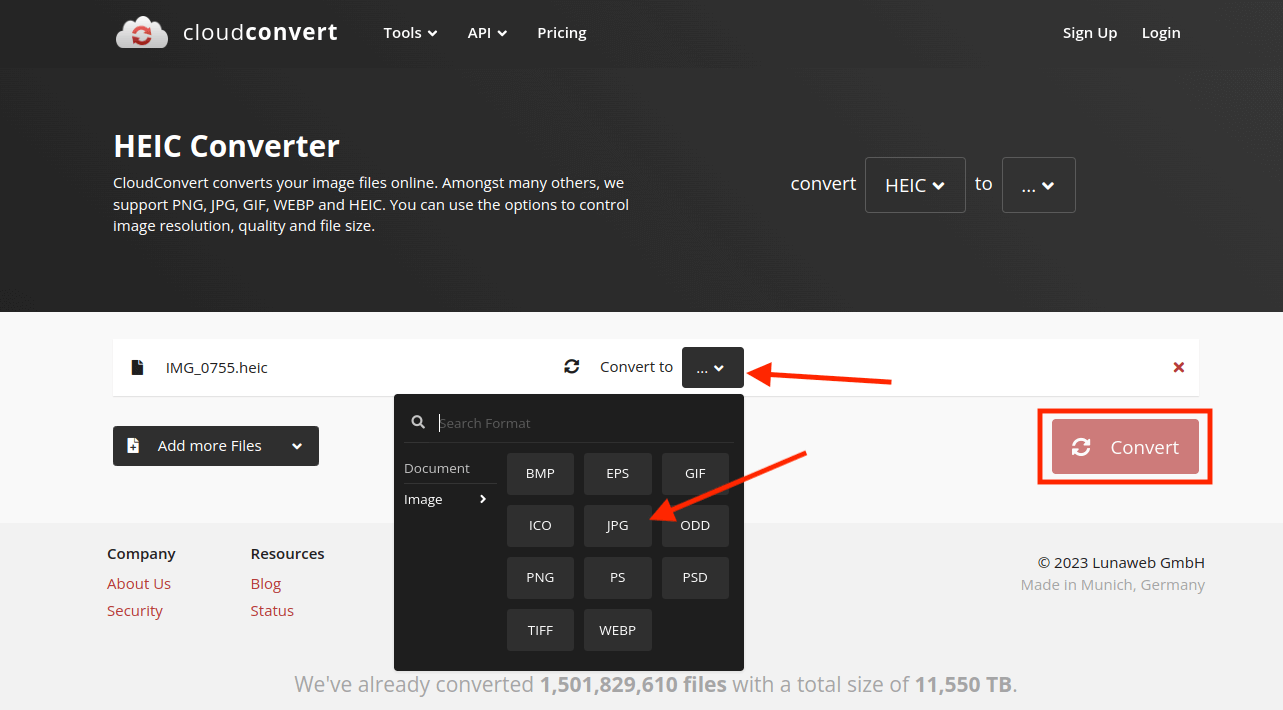The image size is (1283, 710).
Task: Choose ICO as output format
Action: (x=540, y=526)
